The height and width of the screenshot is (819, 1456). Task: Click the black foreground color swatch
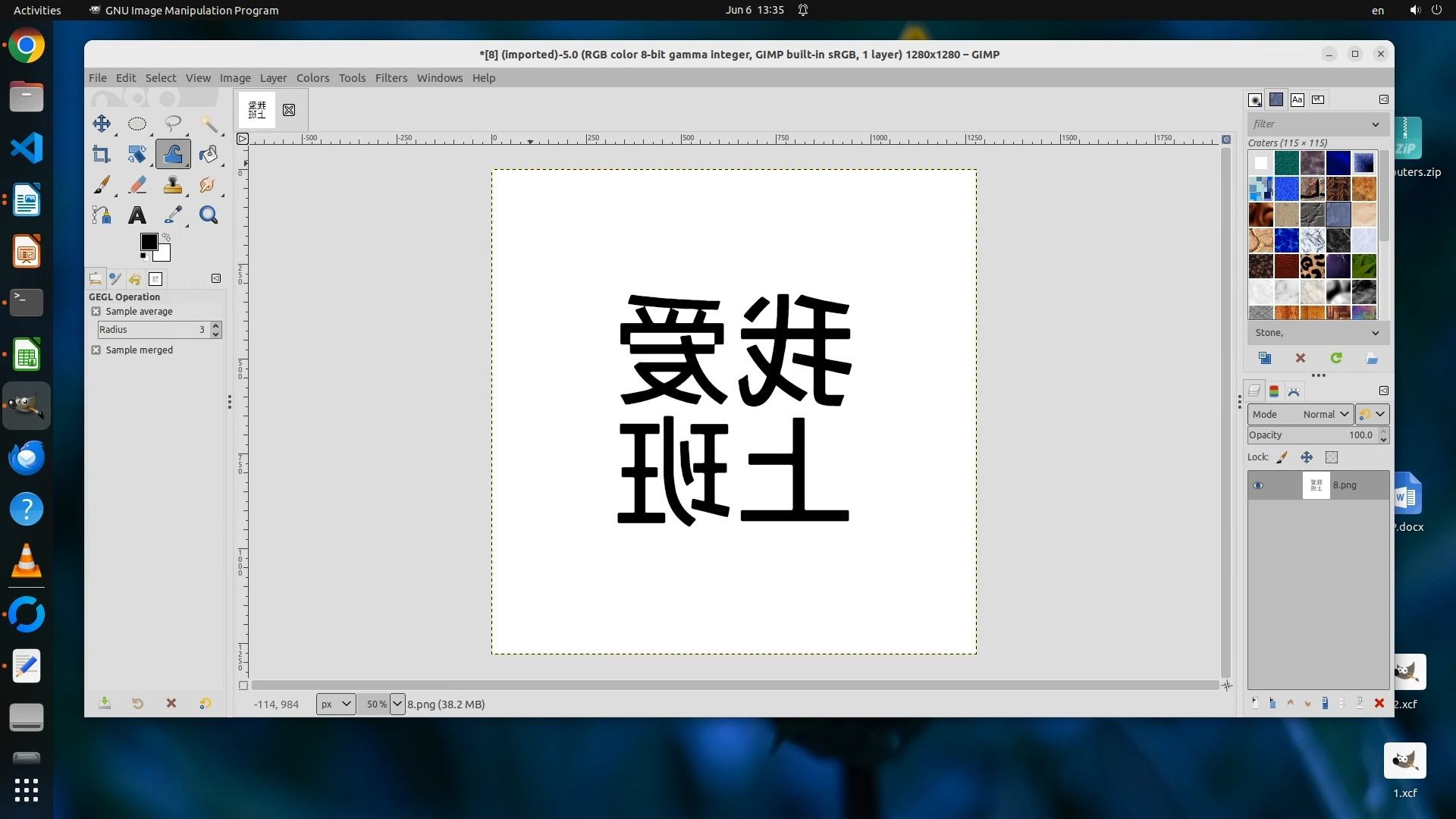click(148, 242)
